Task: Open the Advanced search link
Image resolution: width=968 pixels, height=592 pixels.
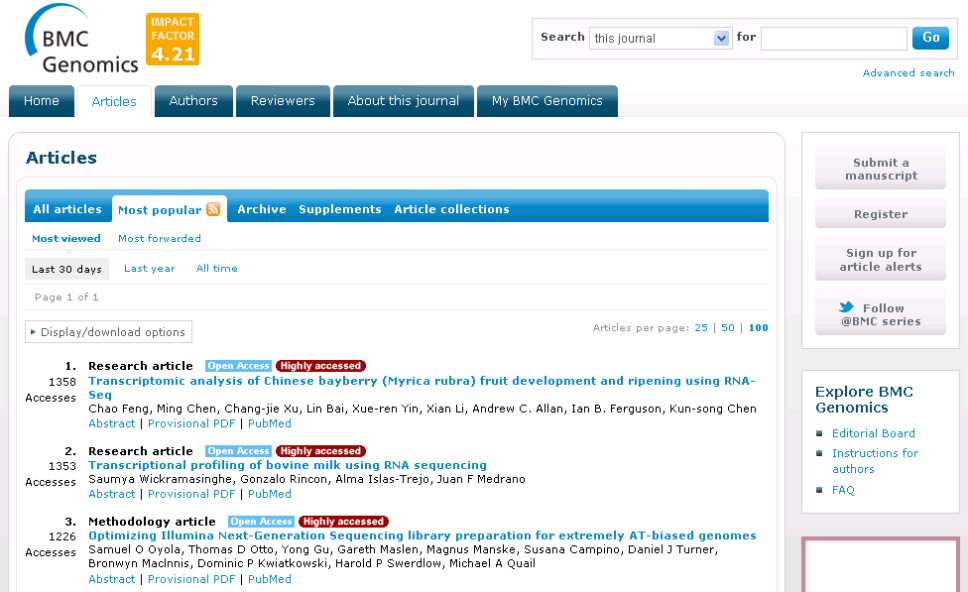Action: click(908, 73)
